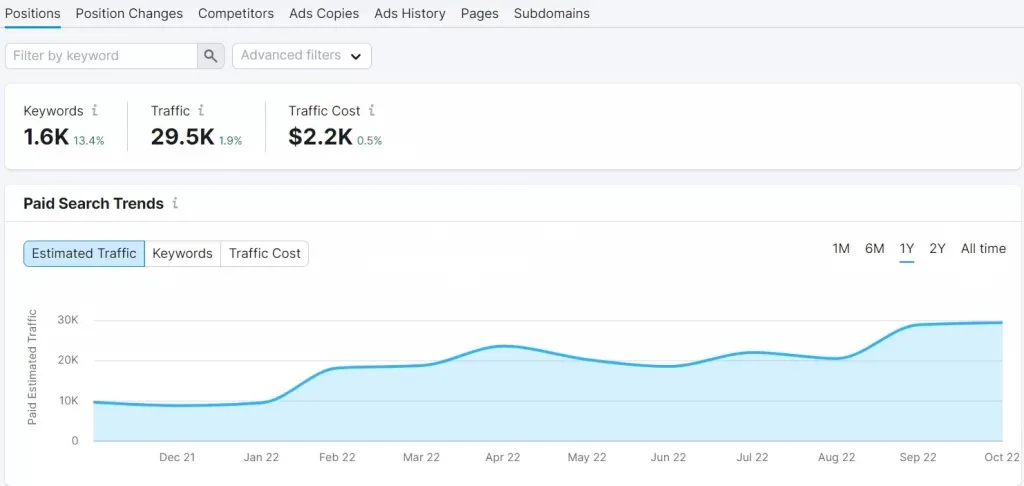1024x486 pixels.
Task: Click the Apr 22 peak on trend line
Action: (503, 346)
